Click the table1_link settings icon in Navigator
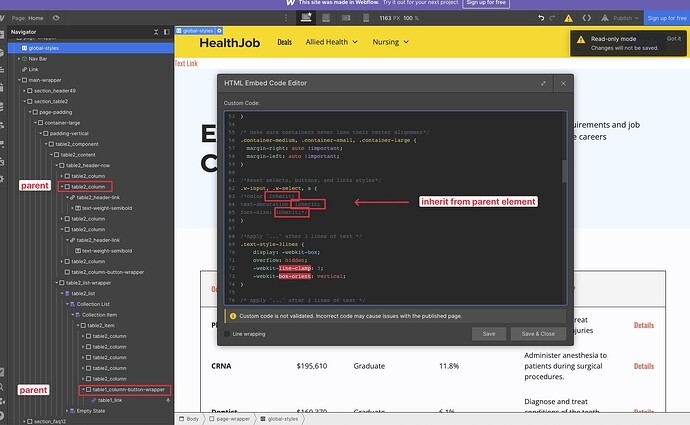Screen dimensions: 690x425 click(168, 400)
